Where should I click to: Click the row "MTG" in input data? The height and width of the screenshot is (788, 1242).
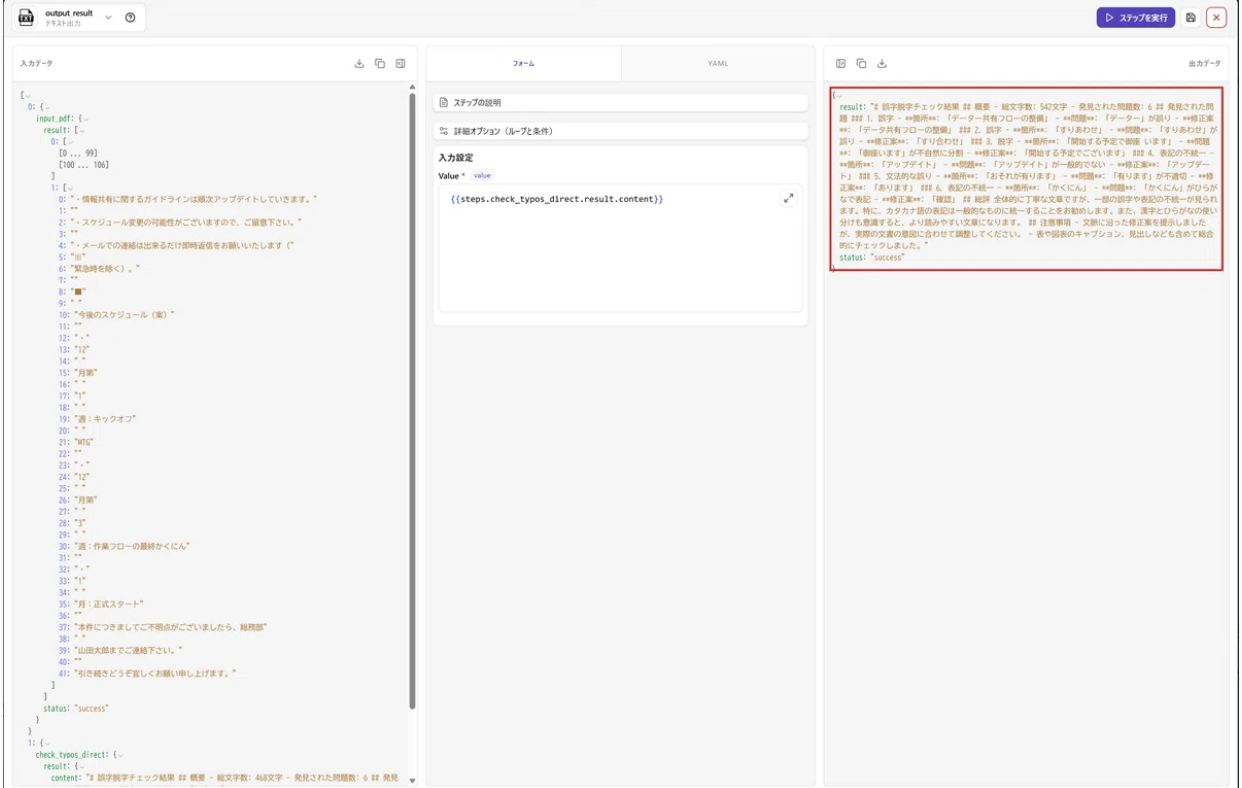[75, 441]
